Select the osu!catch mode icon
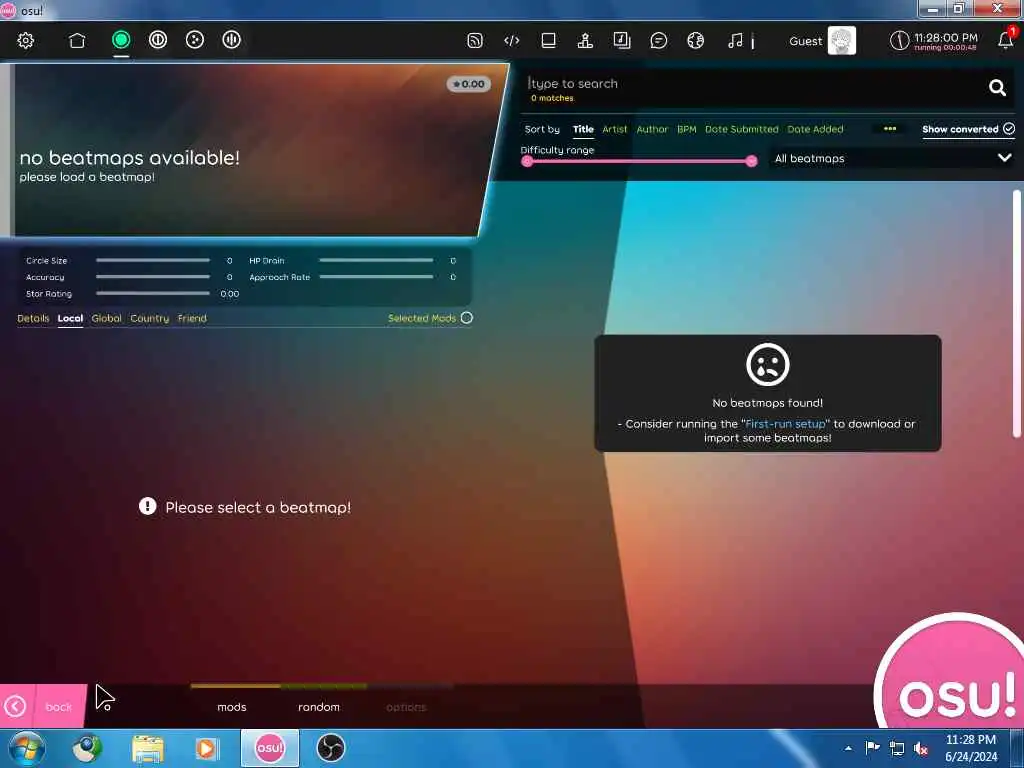Image resolution: width=1024 pixels, height=768 pixels. pos(195,40)
